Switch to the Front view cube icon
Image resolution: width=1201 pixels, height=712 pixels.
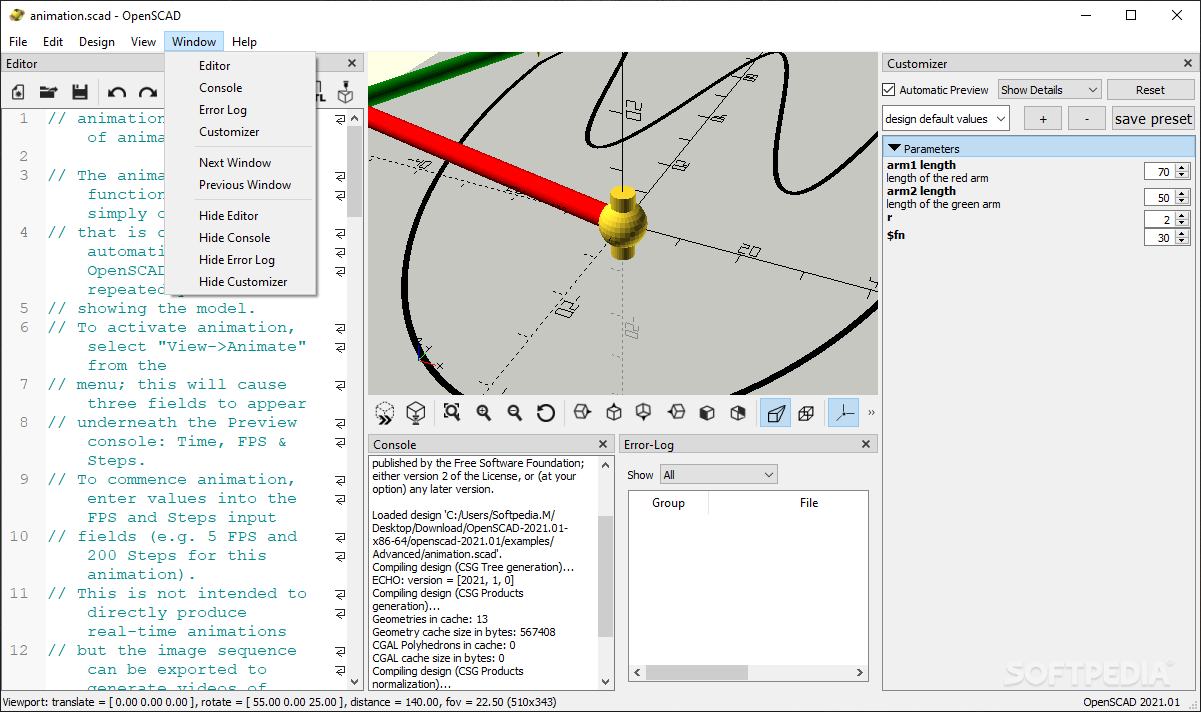707,412
